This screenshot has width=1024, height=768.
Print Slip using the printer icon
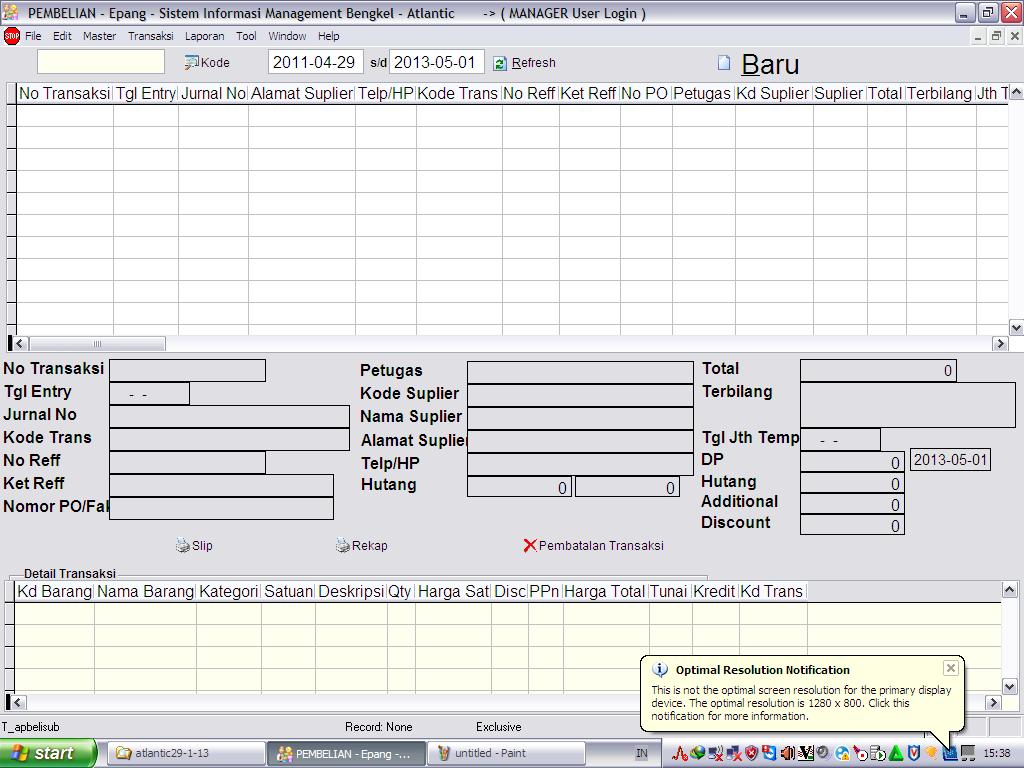click(182, 546)
